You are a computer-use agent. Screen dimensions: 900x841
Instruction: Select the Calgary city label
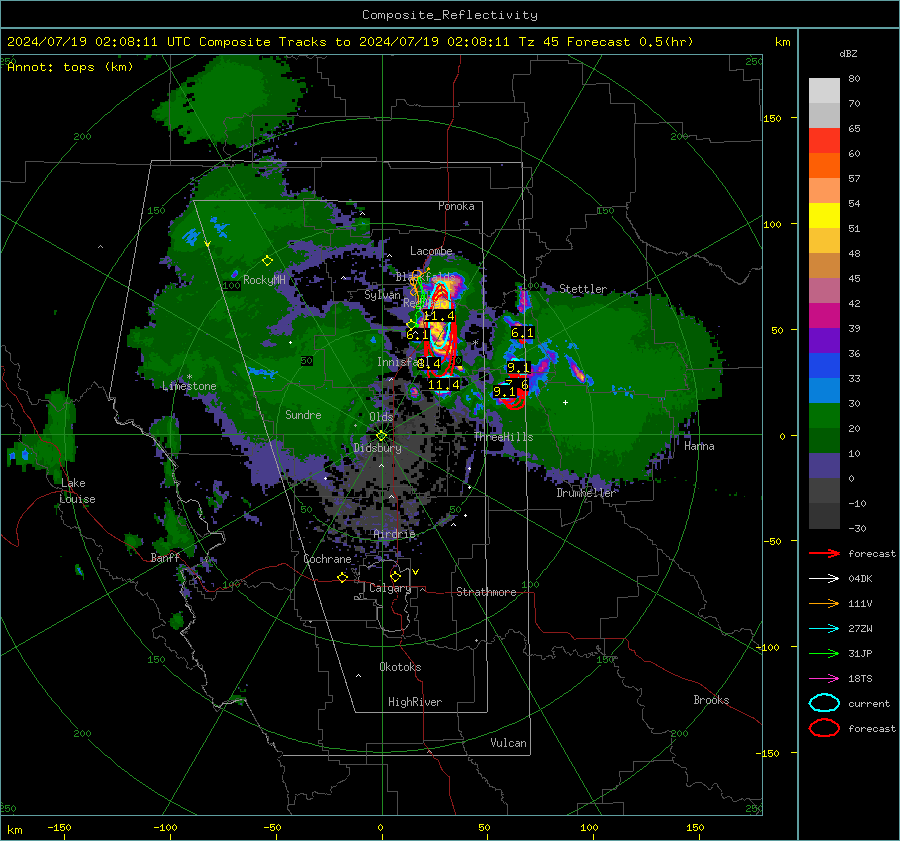coord(390,588)
